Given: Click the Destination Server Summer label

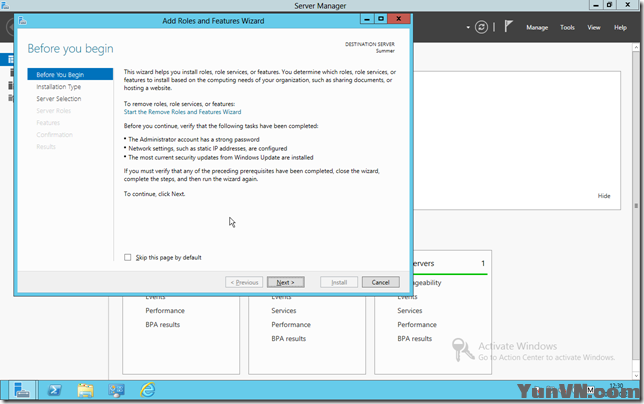Looking at the screenshot, I should (370, 47).
